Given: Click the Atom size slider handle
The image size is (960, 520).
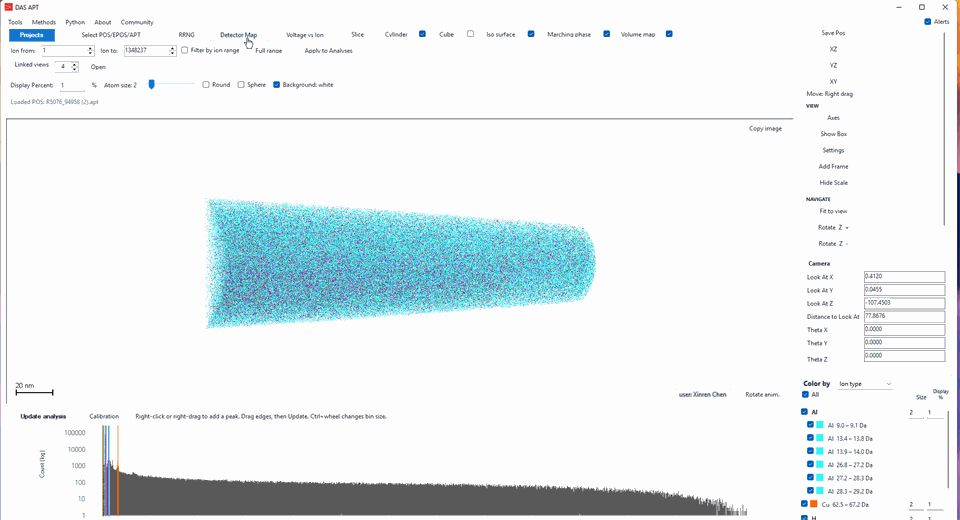Looking at the screenshot, I should click(x=151, y=85).
